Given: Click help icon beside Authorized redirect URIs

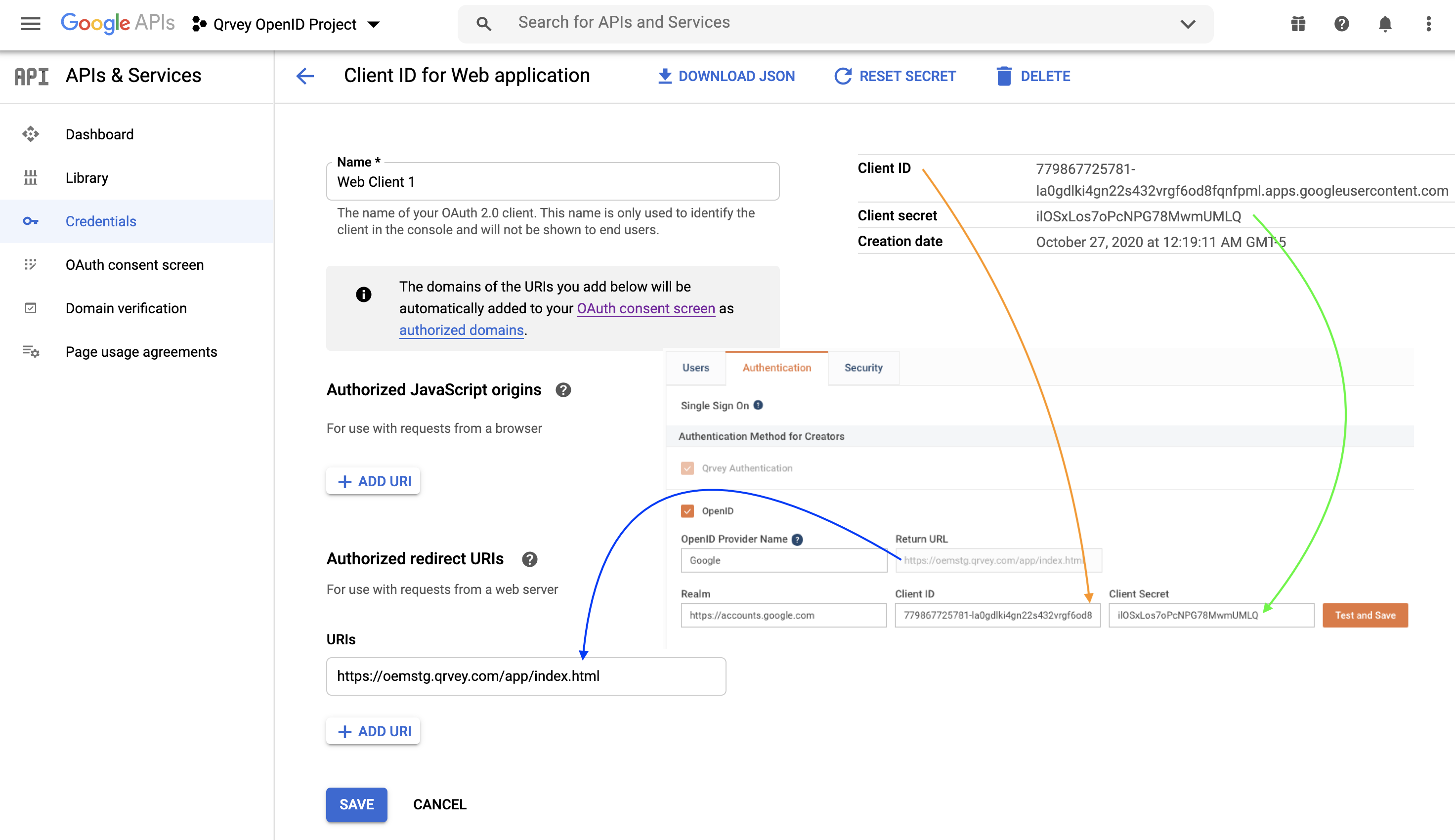Looking at the screenshot, I should [529, 559].
